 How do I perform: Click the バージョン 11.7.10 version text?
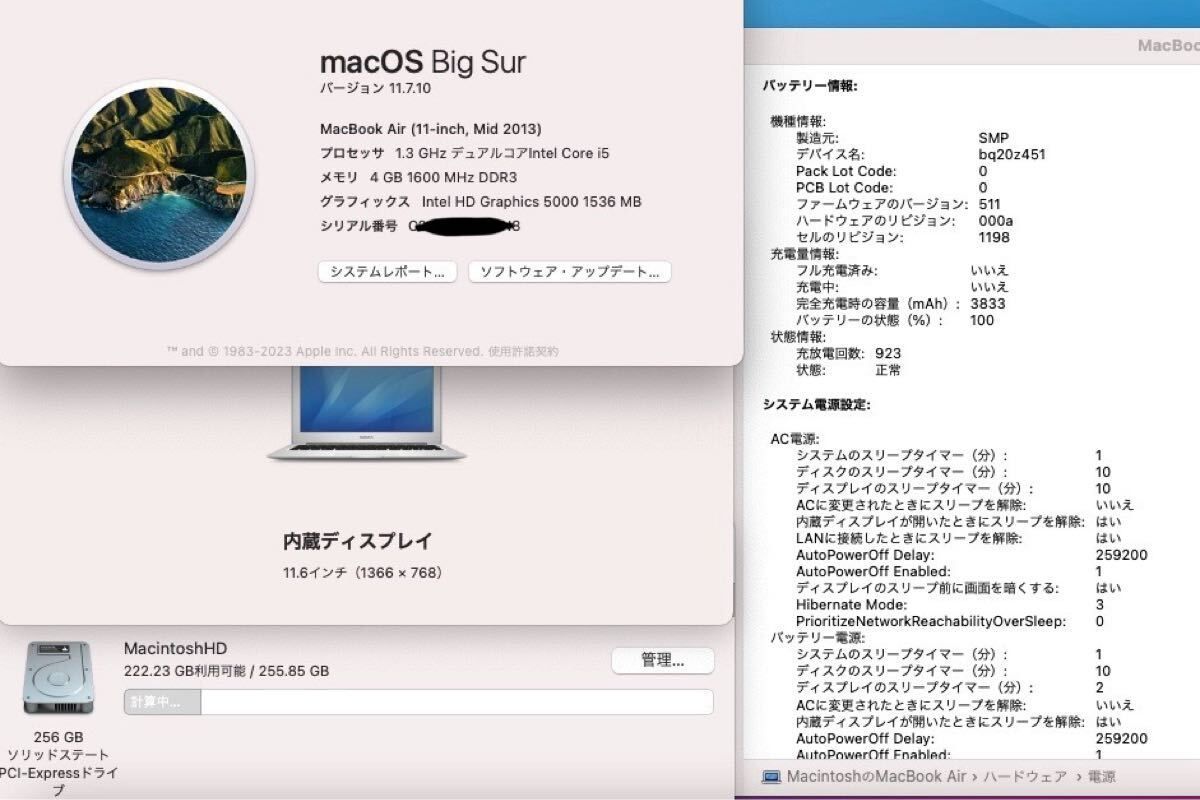[x=375, y=89]
